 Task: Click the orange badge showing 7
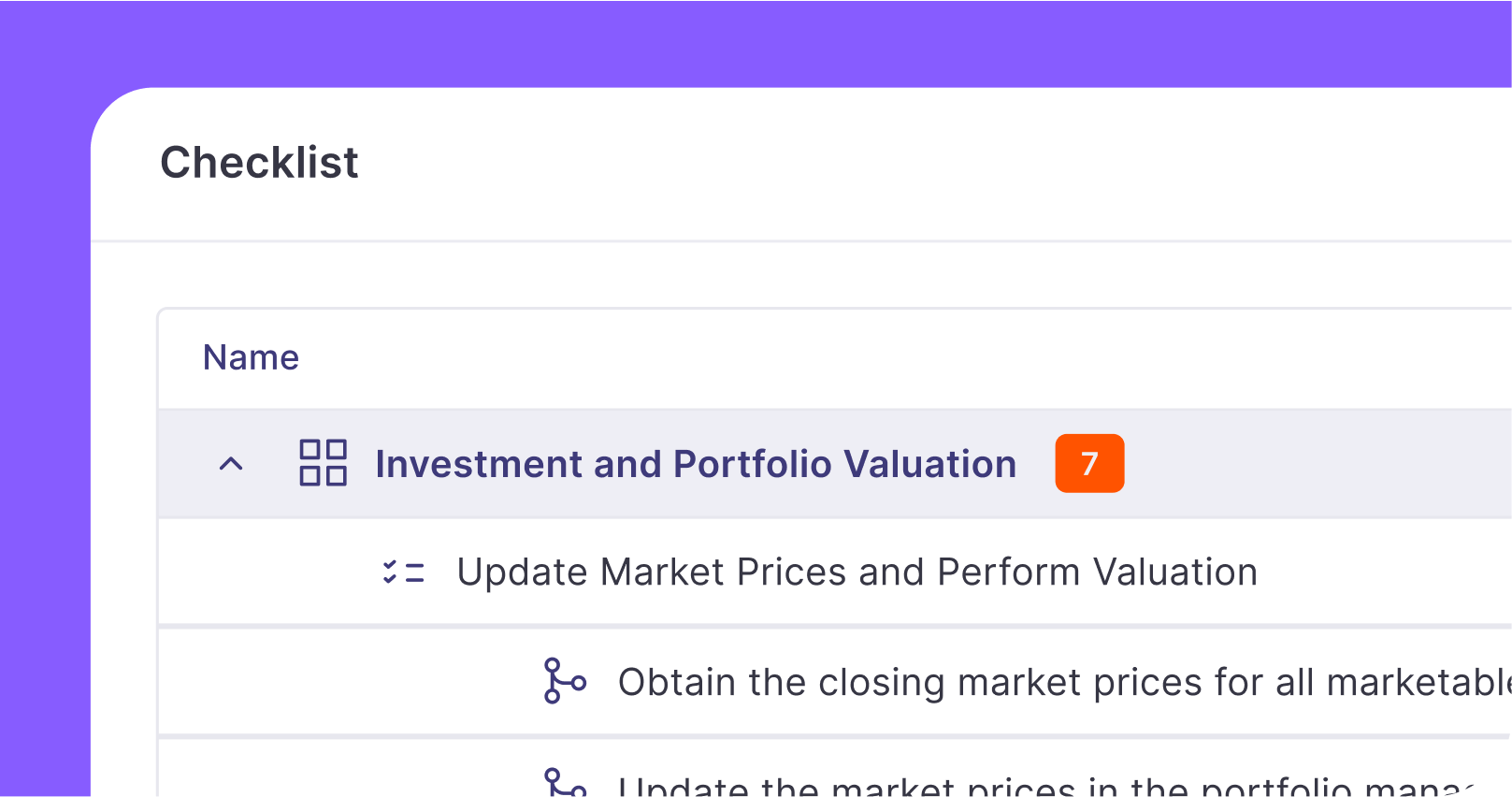coord(1089,463)
